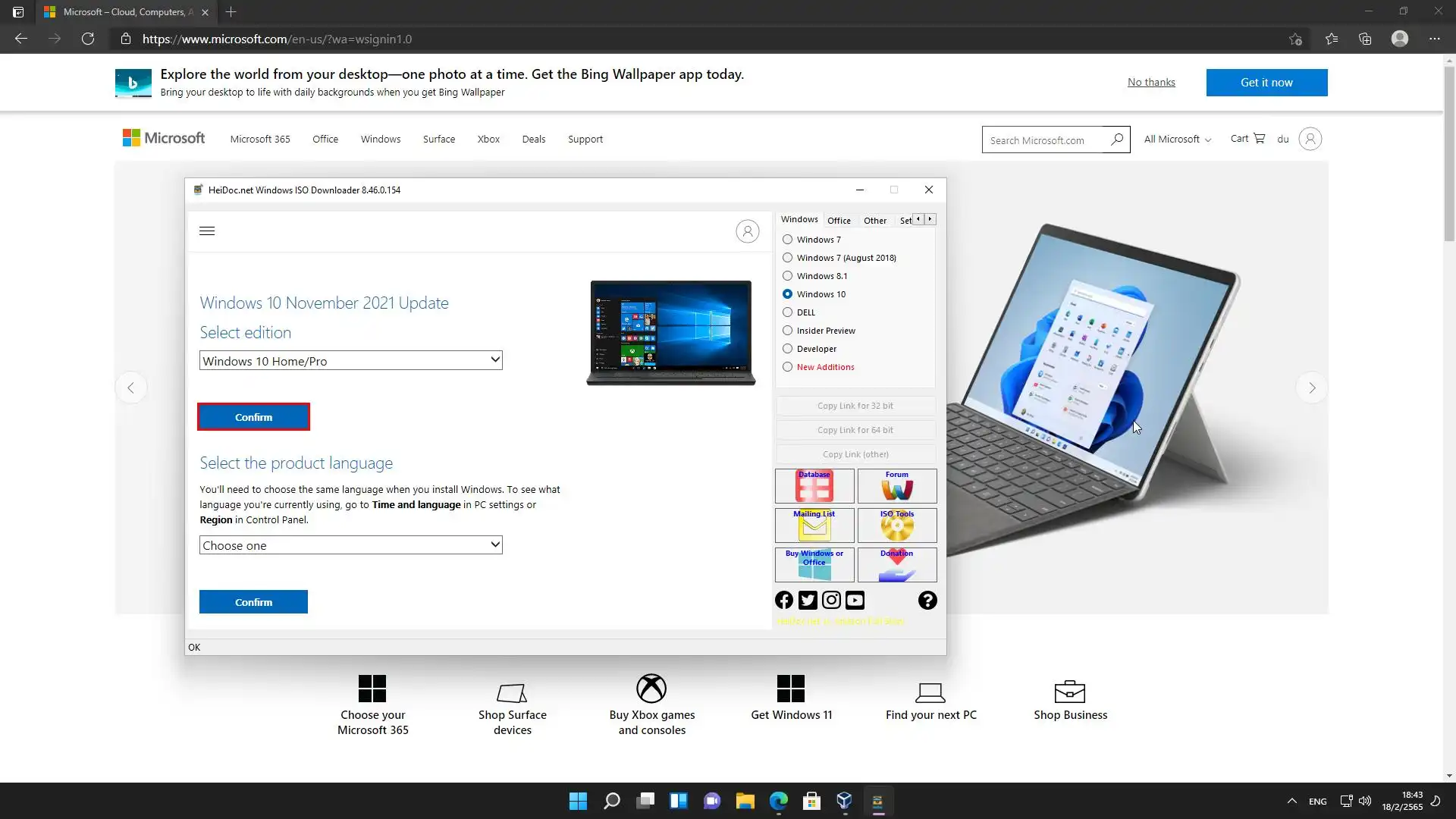Viewport: 1456px width, 819px height.
Task: Choose the New Additions radio button
Action: point(788,367)
